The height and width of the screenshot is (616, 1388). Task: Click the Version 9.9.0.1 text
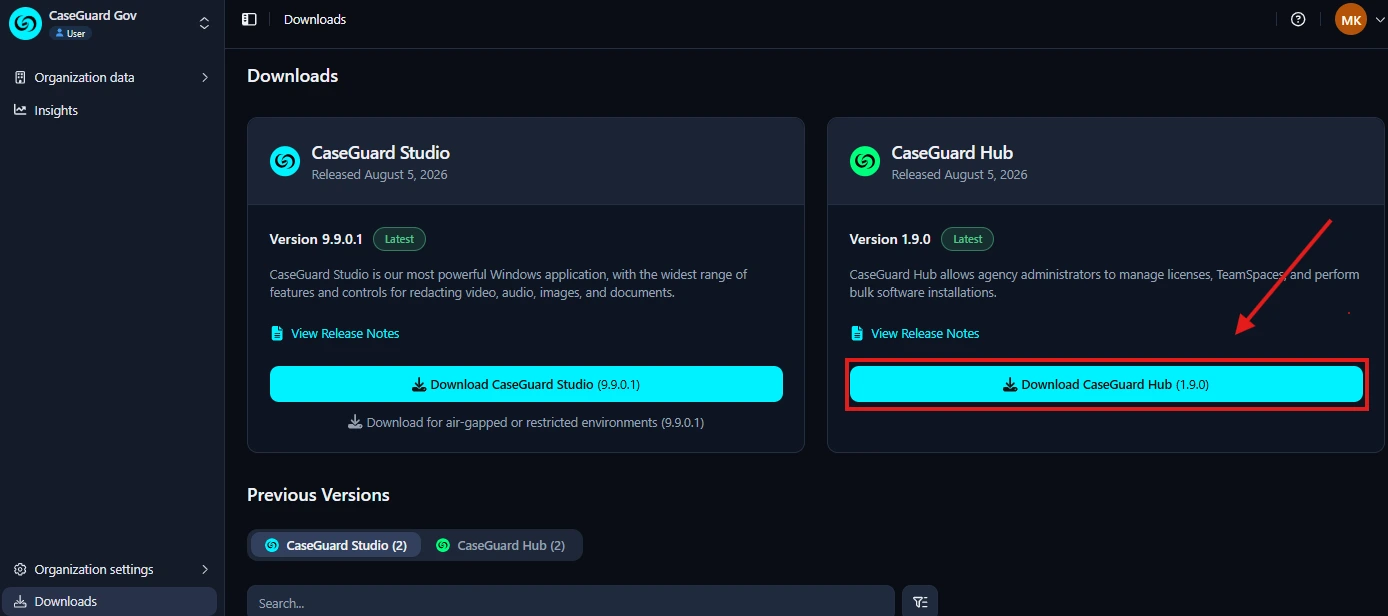[x=316, y=239]
